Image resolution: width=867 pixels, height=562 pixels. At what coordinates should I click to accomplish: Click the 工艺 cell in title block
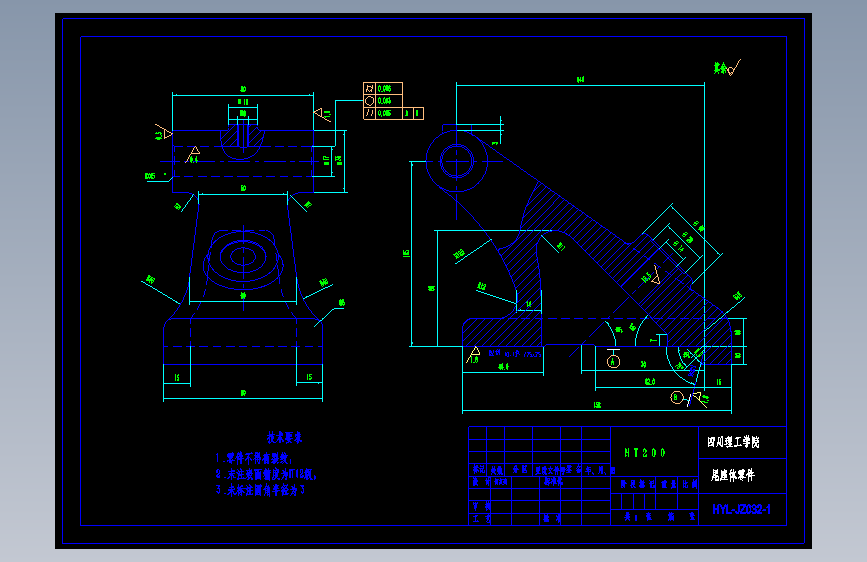tap(479, 519)
